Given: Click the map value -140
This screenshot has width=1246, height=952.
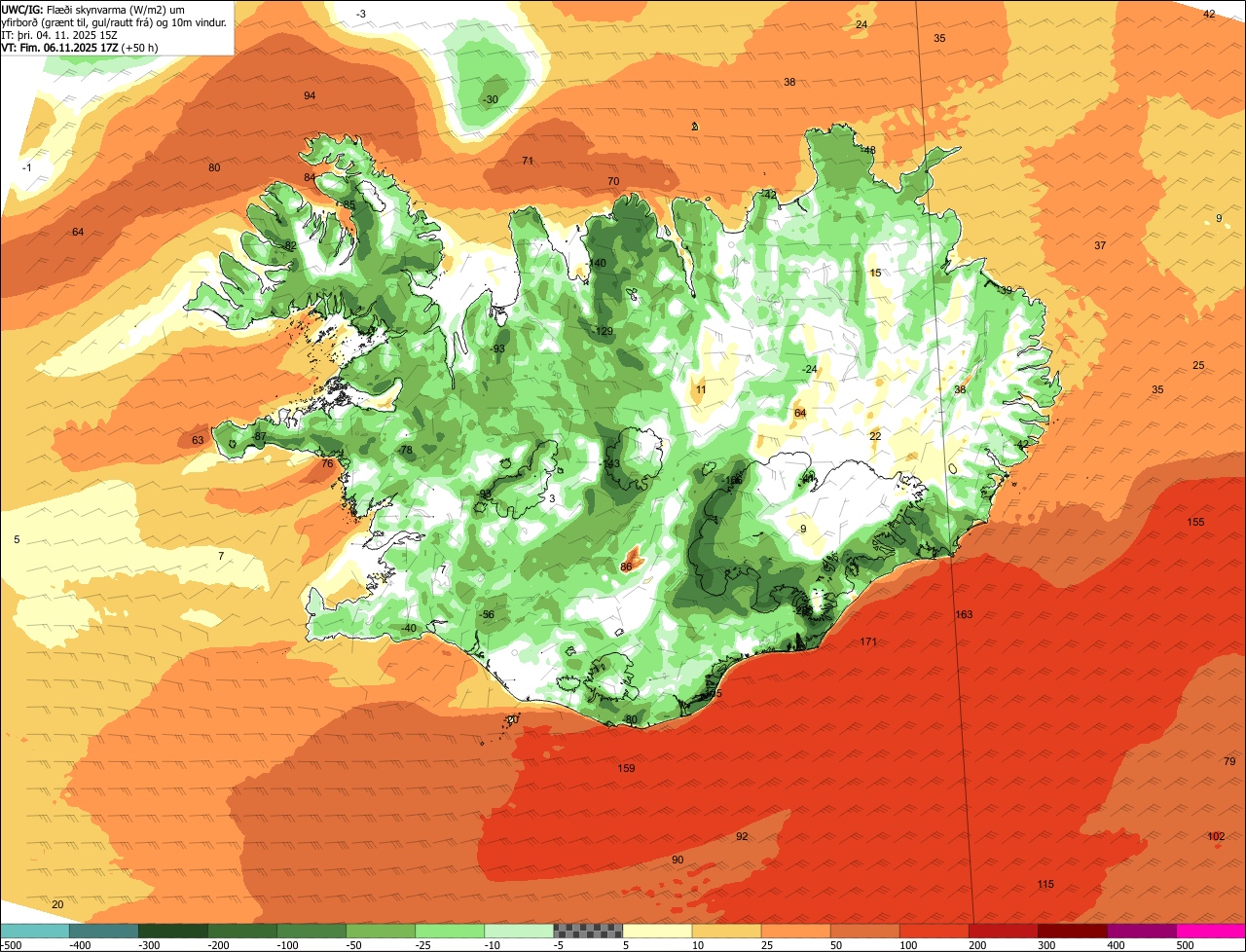Looking at the screenshot, I should click(x=597, y=264).
